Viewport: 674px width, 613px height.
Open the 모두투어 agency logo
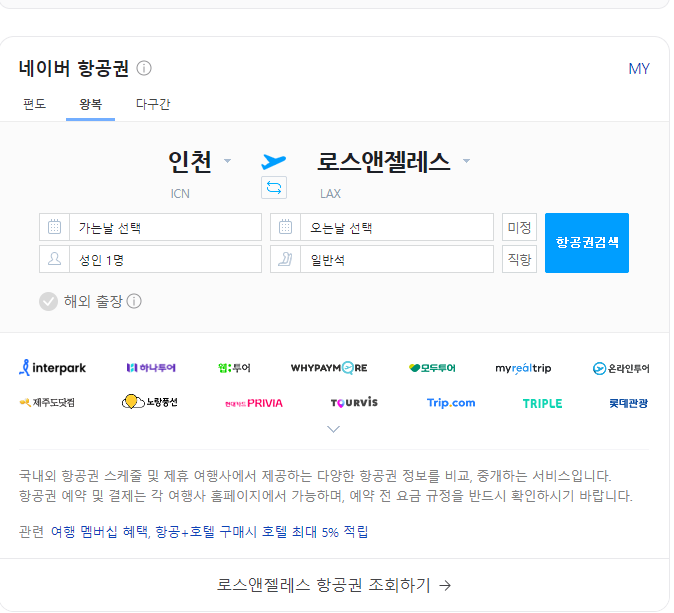coord(432,368)
